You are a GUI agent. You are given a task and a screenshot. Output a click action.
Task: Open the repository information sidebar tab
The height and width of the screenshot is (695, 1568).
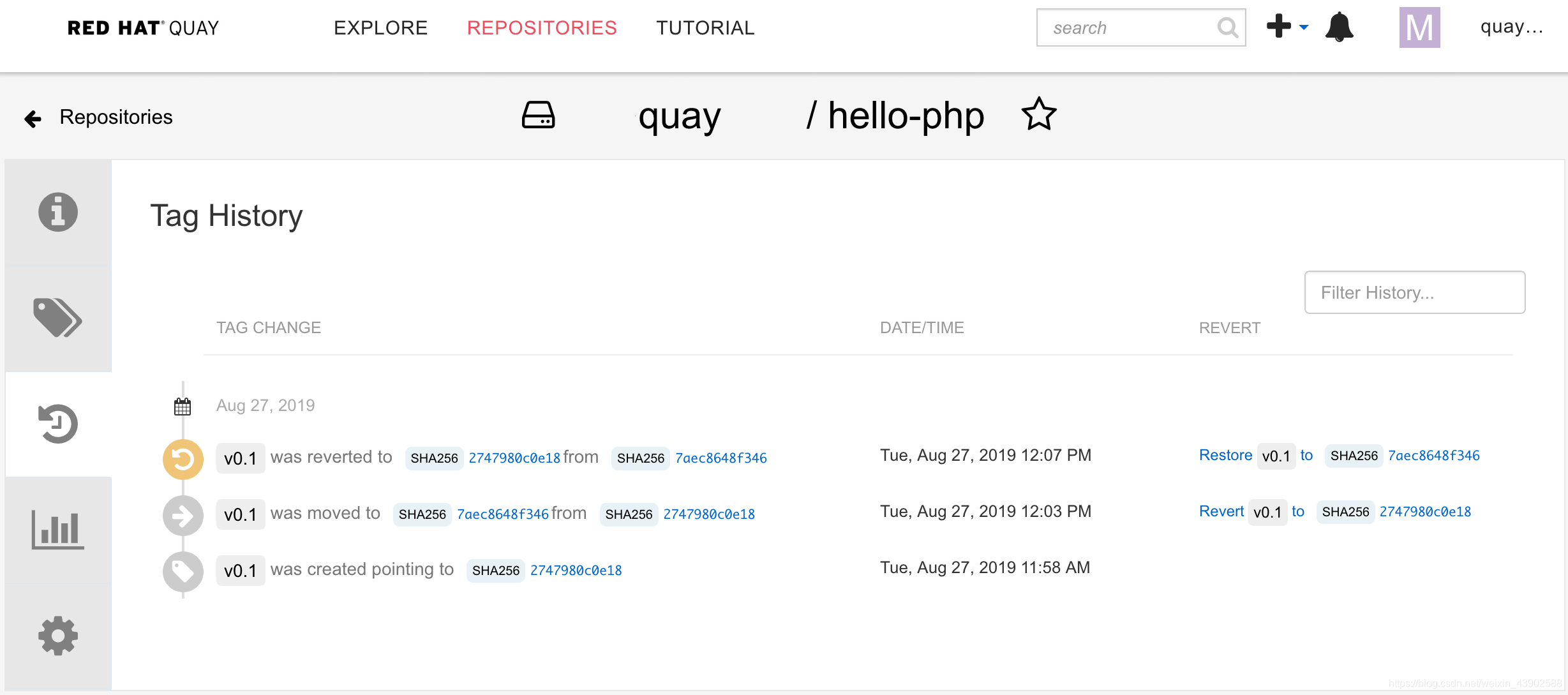(58, 212)
